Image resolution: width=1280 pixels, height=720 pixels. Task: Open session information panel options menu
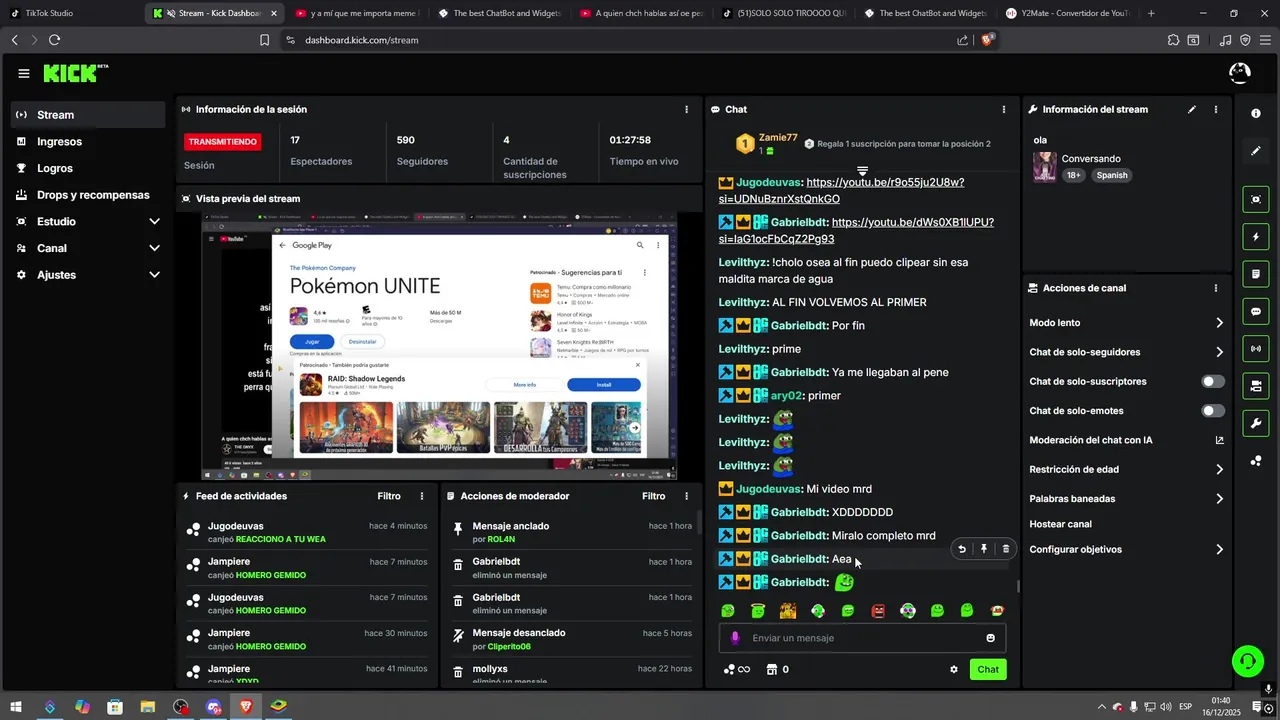686,109
